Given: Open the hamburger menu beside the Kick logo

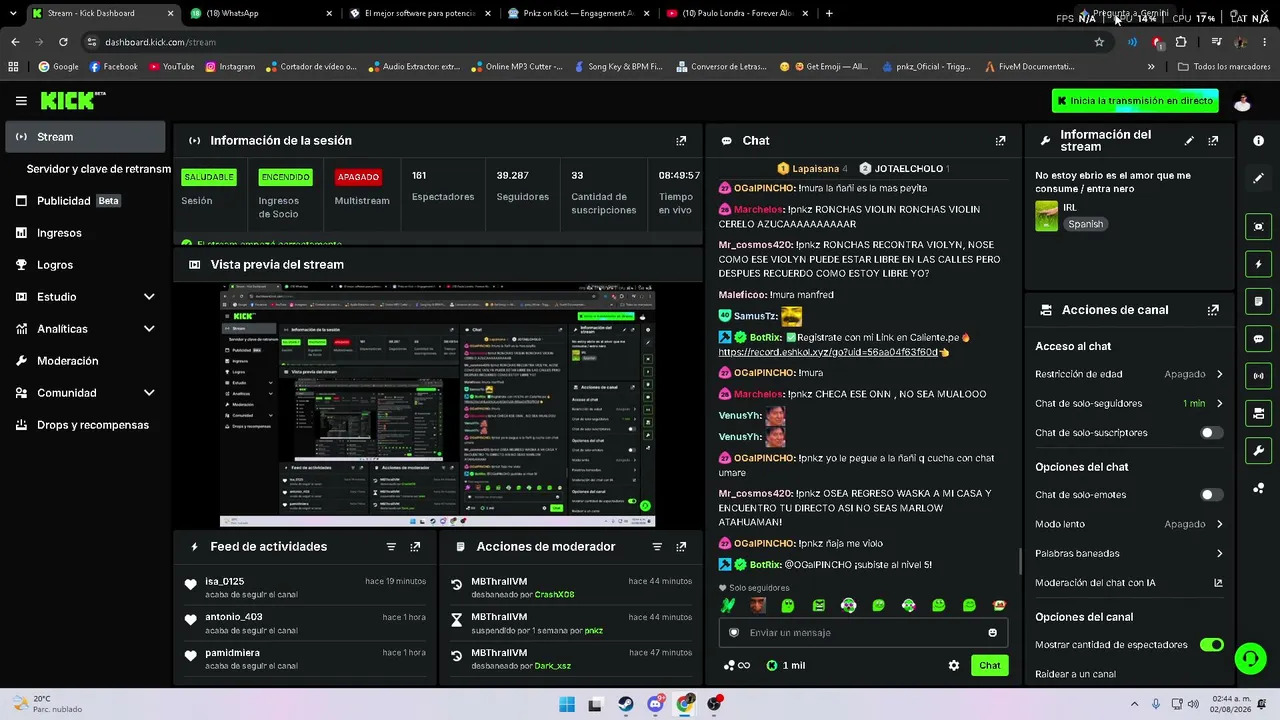Looking at the screenshot, I should coord(21,101).
